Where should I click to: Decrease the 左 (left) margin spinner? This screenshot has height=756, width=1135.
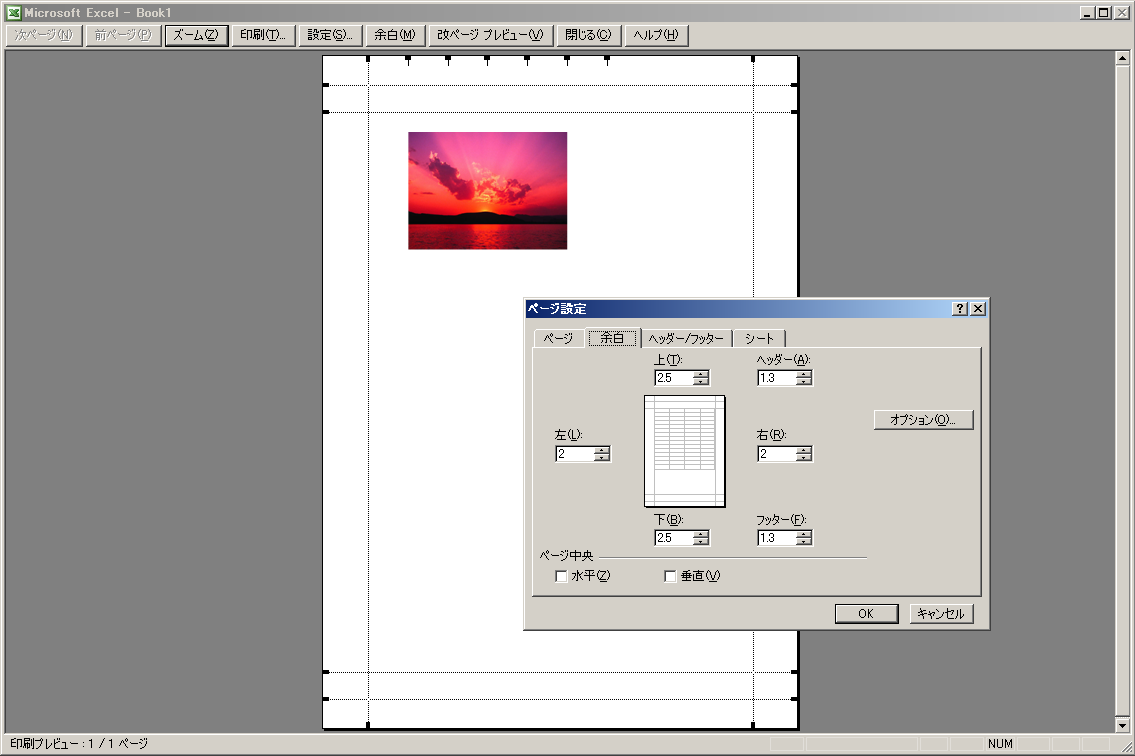[x=602, y=458]
